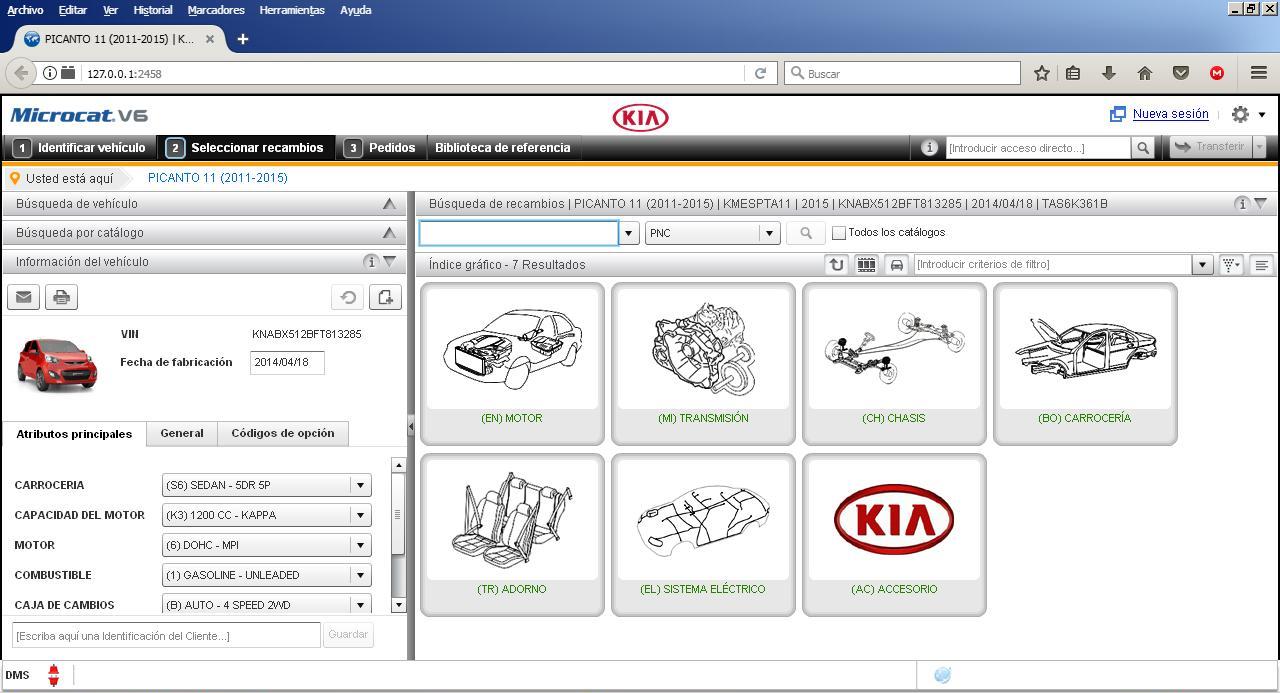Open the (AC) ACCESORIO category
1280x693 pixels.
(894, 535)
